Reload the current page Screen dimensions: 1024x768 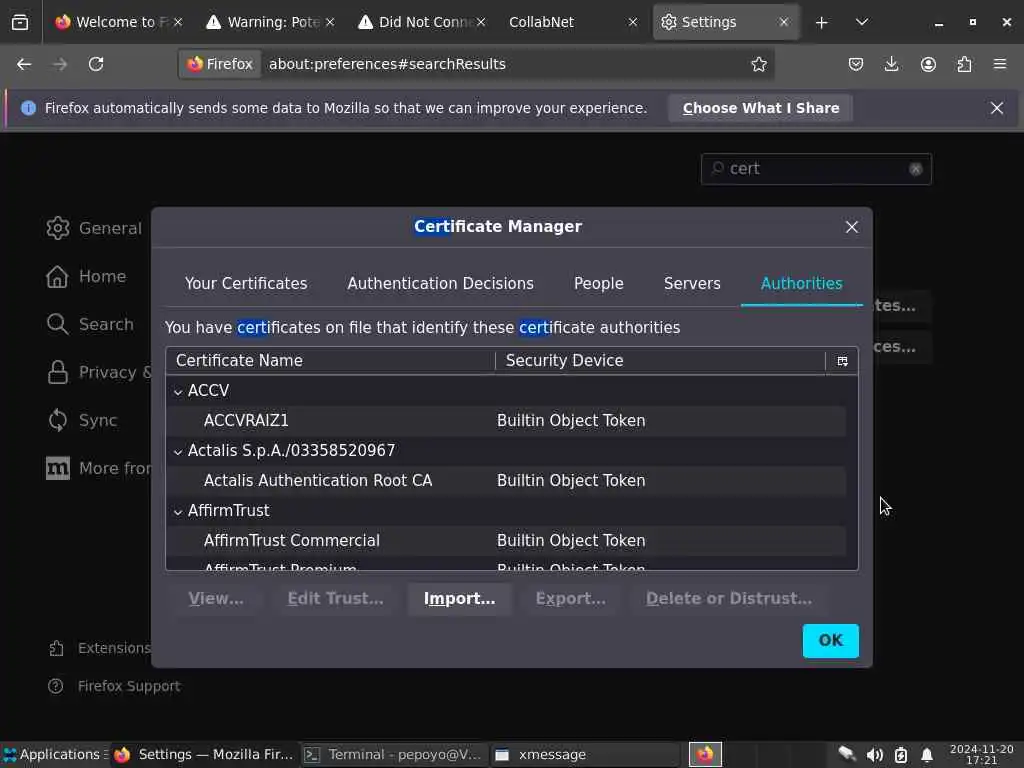[x=96, y=64]
